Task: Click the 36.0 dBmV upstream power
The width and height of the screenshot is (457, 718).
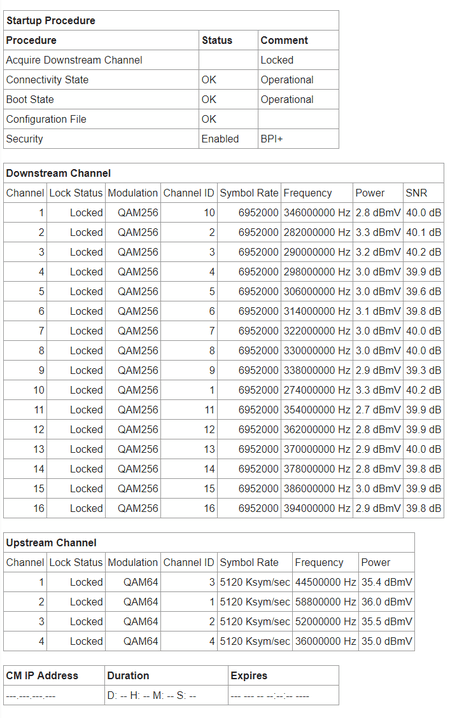Action: point(387,602)
